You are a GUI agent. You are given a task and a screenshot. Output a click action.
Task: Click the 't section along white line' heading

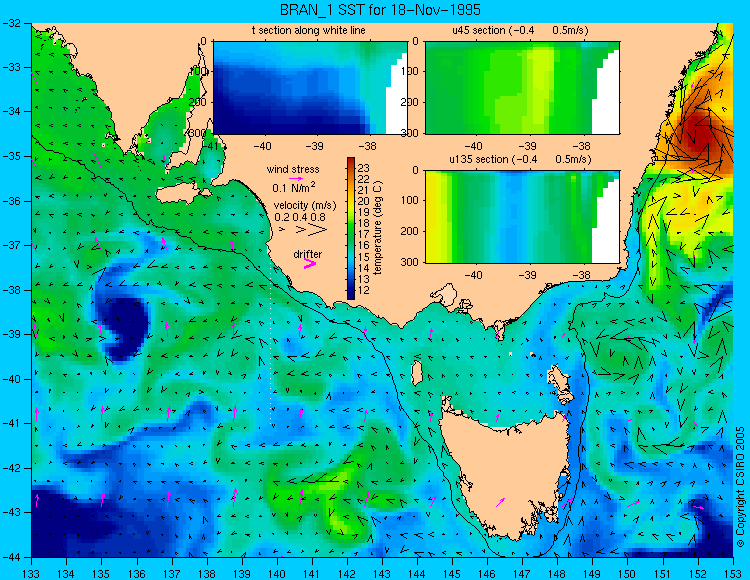pyautogui.click(x=309, y=30)
